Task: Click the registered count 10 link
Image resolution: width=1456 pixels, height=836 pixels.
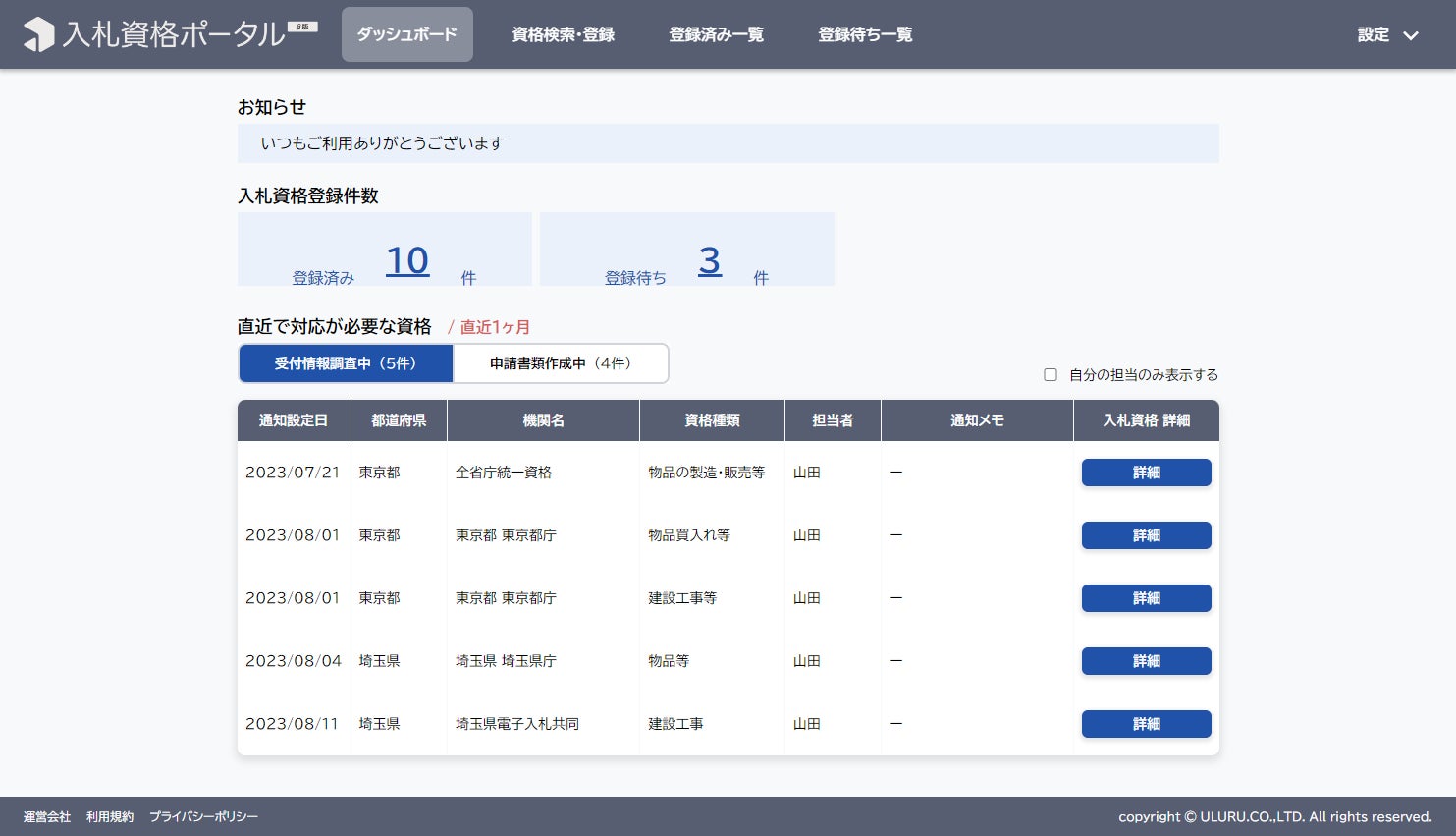Action: (x=407, y=260)
